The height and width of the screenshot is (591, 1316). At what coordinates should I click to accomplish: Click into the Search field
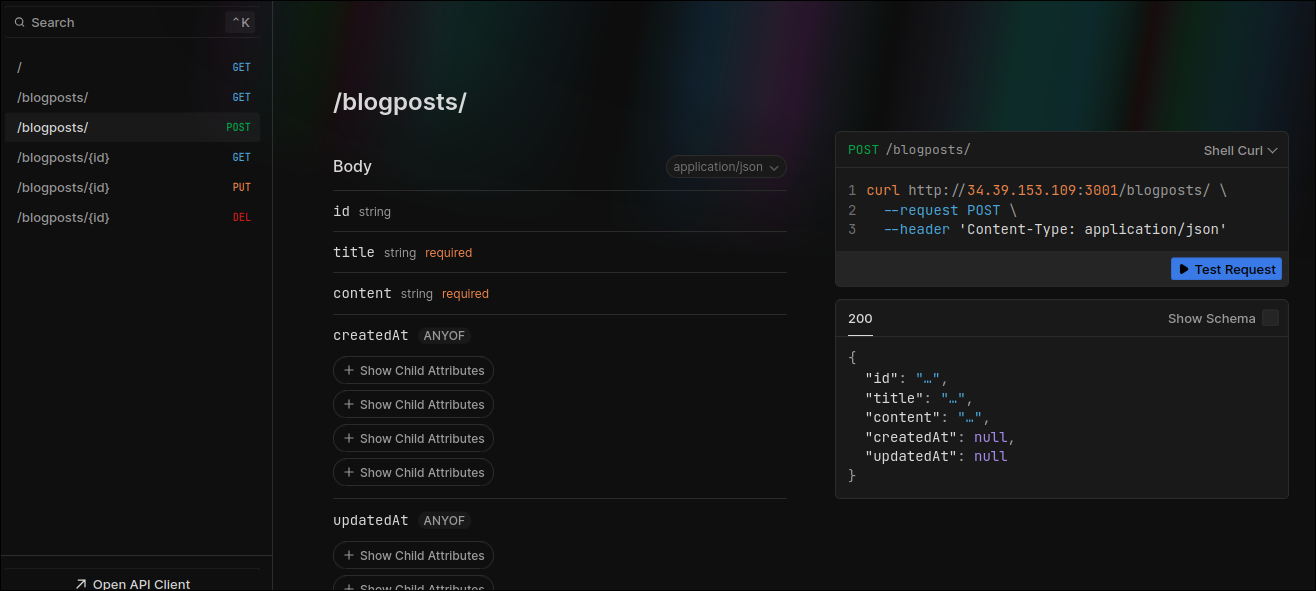pos(120,22)
